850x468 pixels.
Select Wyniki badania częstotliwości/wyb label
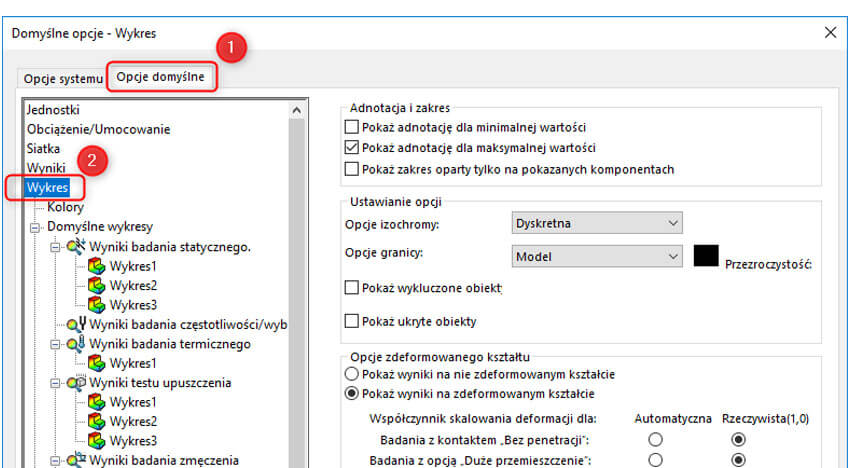coord(188,324)
